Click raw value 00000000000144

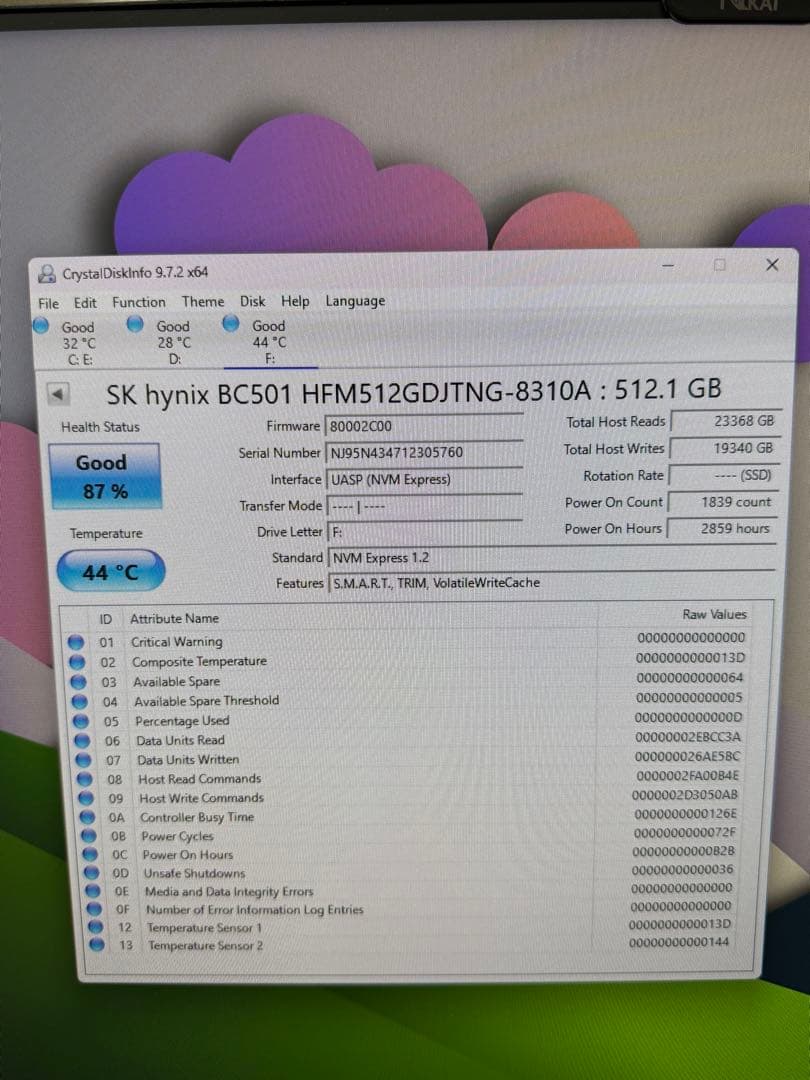click(x=679, y=942)
